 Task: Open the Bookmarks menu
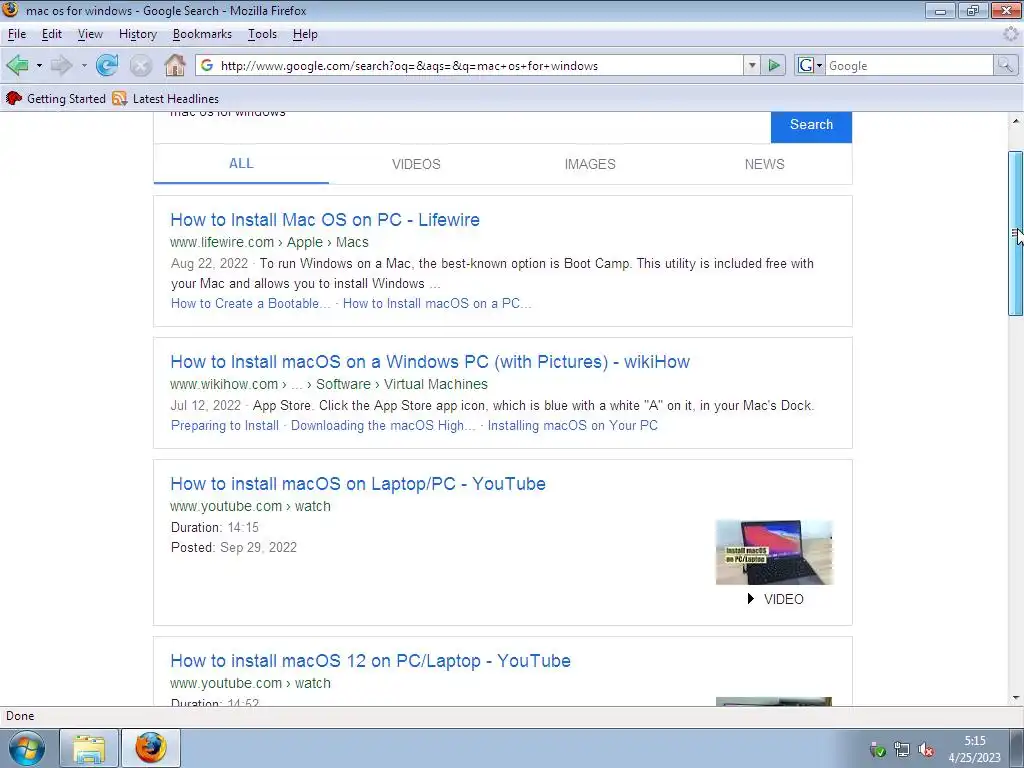[x=202, y=34]
